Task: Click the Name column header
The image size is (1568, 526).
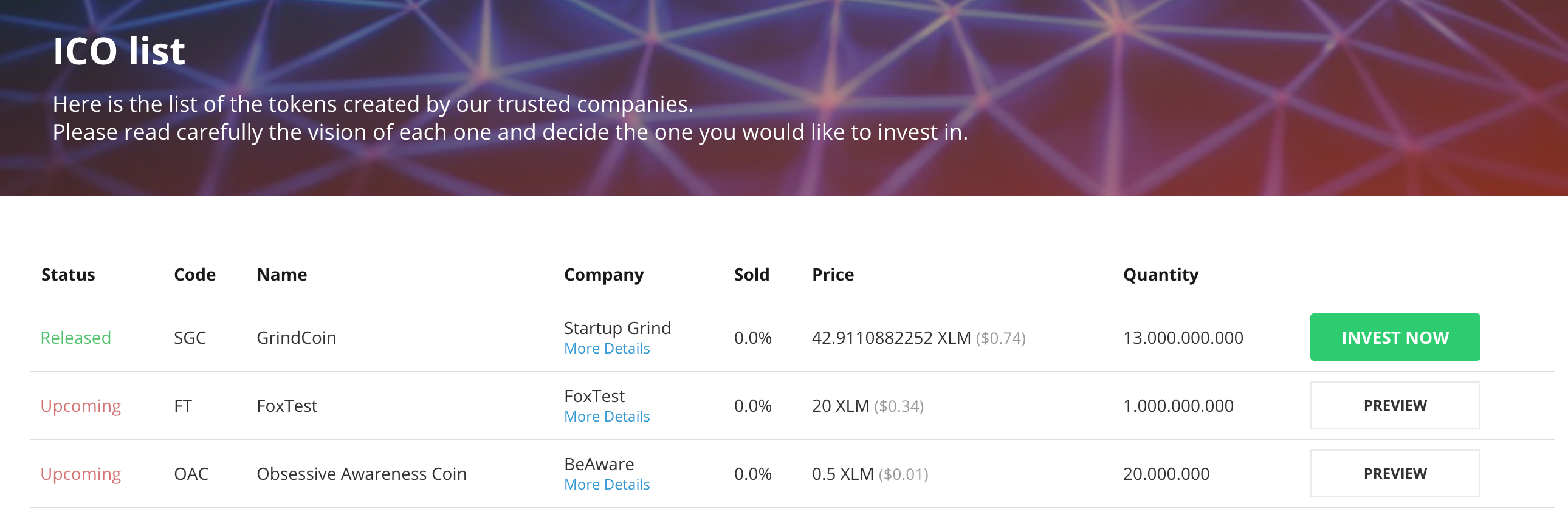Action: 282,275
